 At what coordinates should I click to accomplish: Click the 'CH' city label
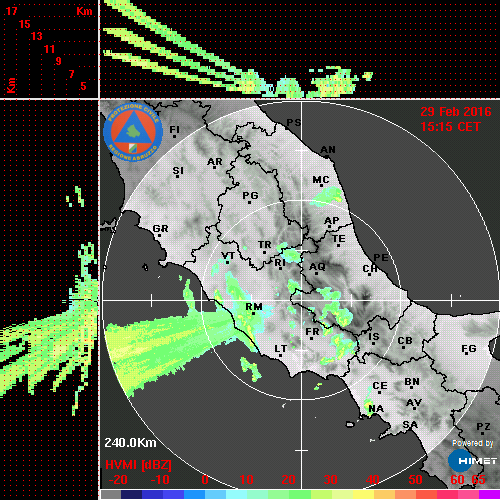pyautogui.click(x=370, y=268)
